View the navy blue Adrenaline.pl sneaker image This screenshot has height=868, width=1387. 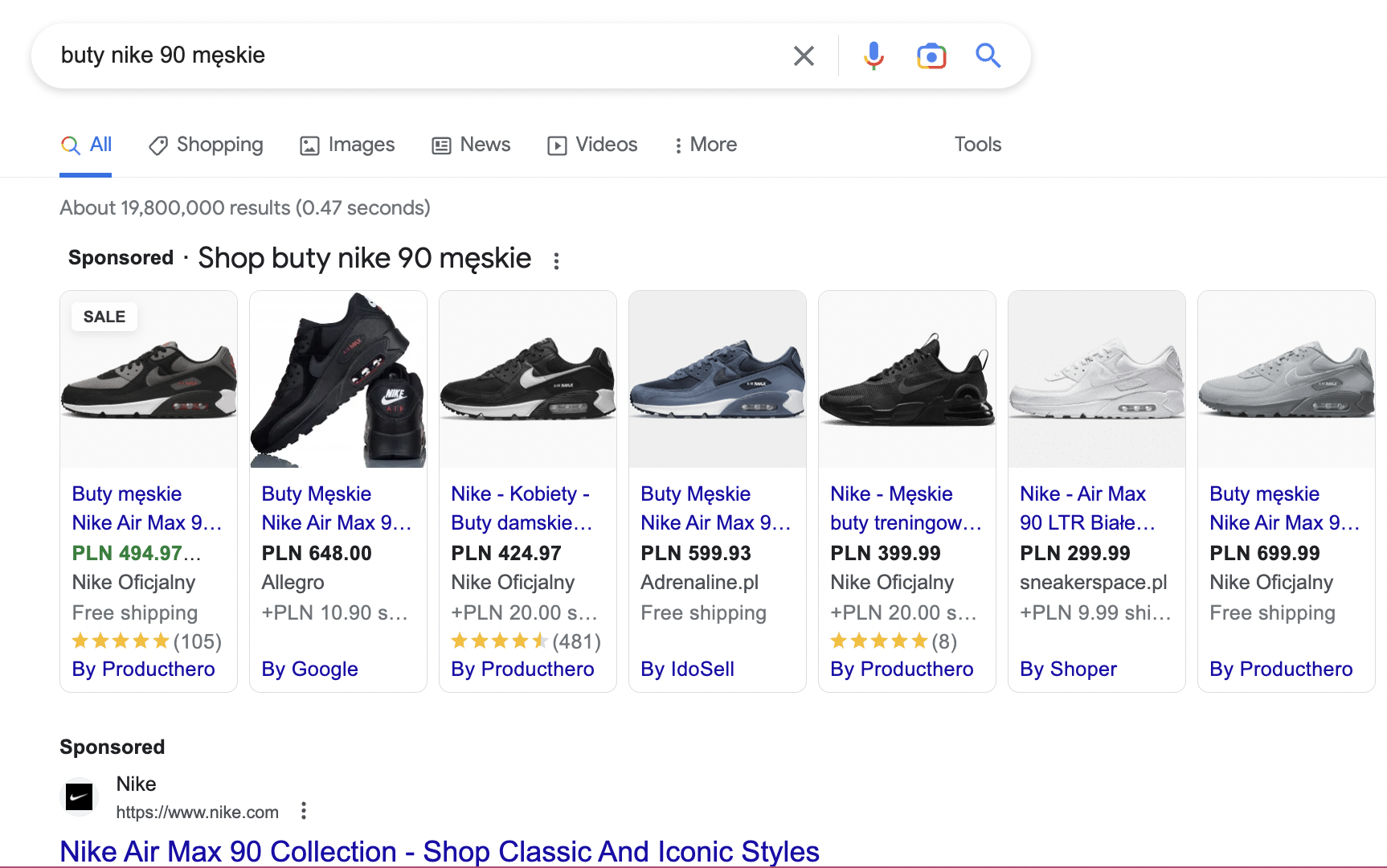click(718, 379)
